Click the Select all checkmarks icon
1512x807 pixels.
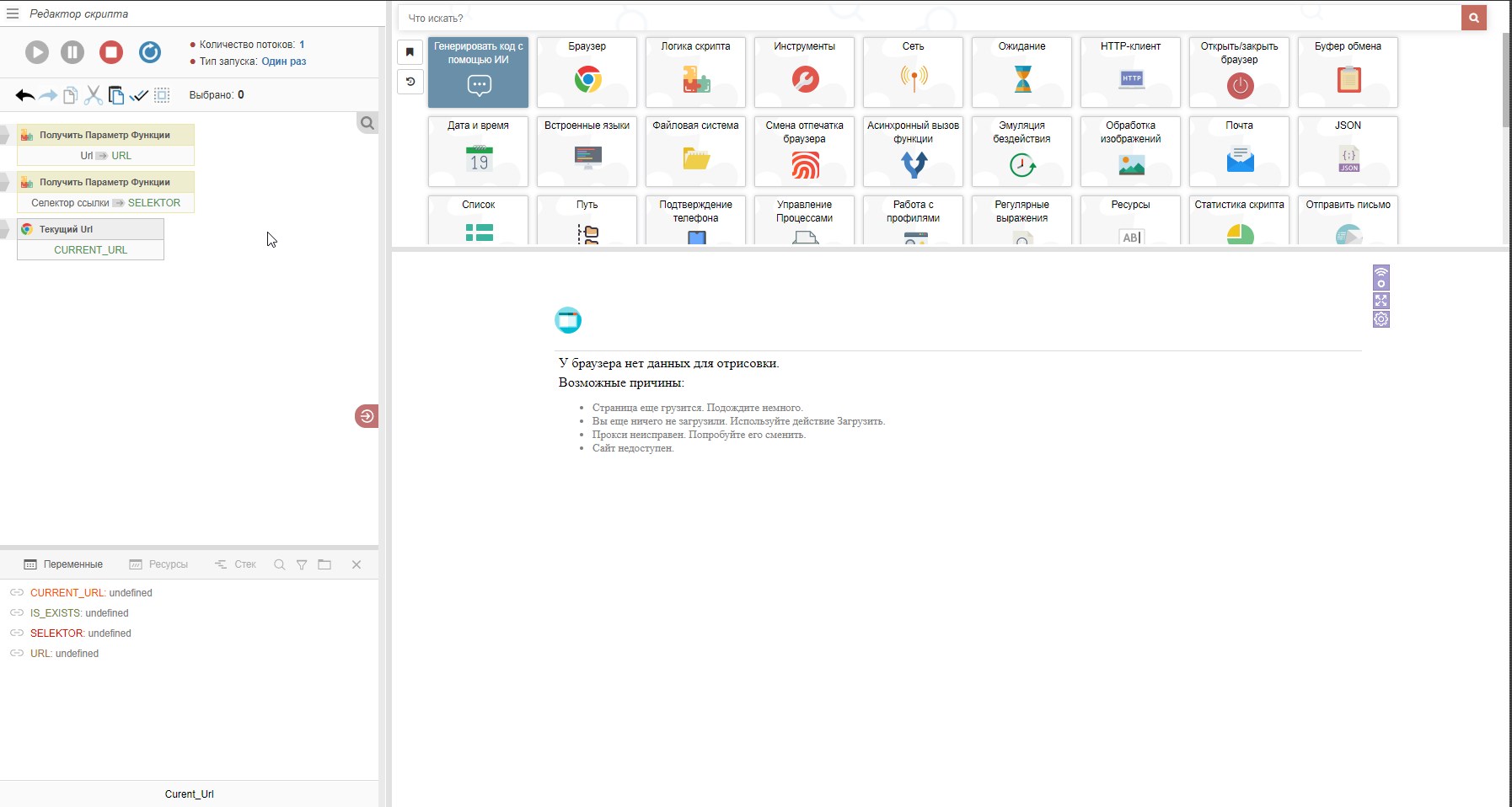(139, 95)
